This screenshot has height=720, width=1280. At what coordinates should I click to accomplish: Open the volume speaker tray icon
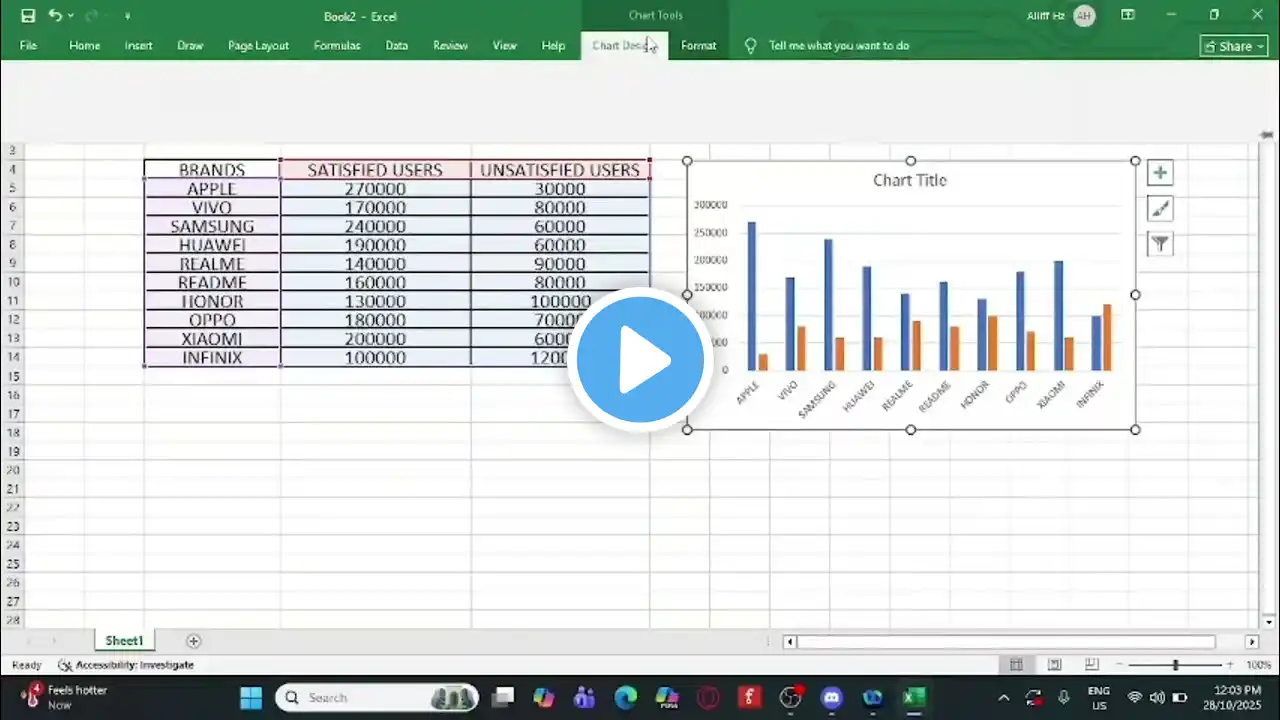point(1157,697)
